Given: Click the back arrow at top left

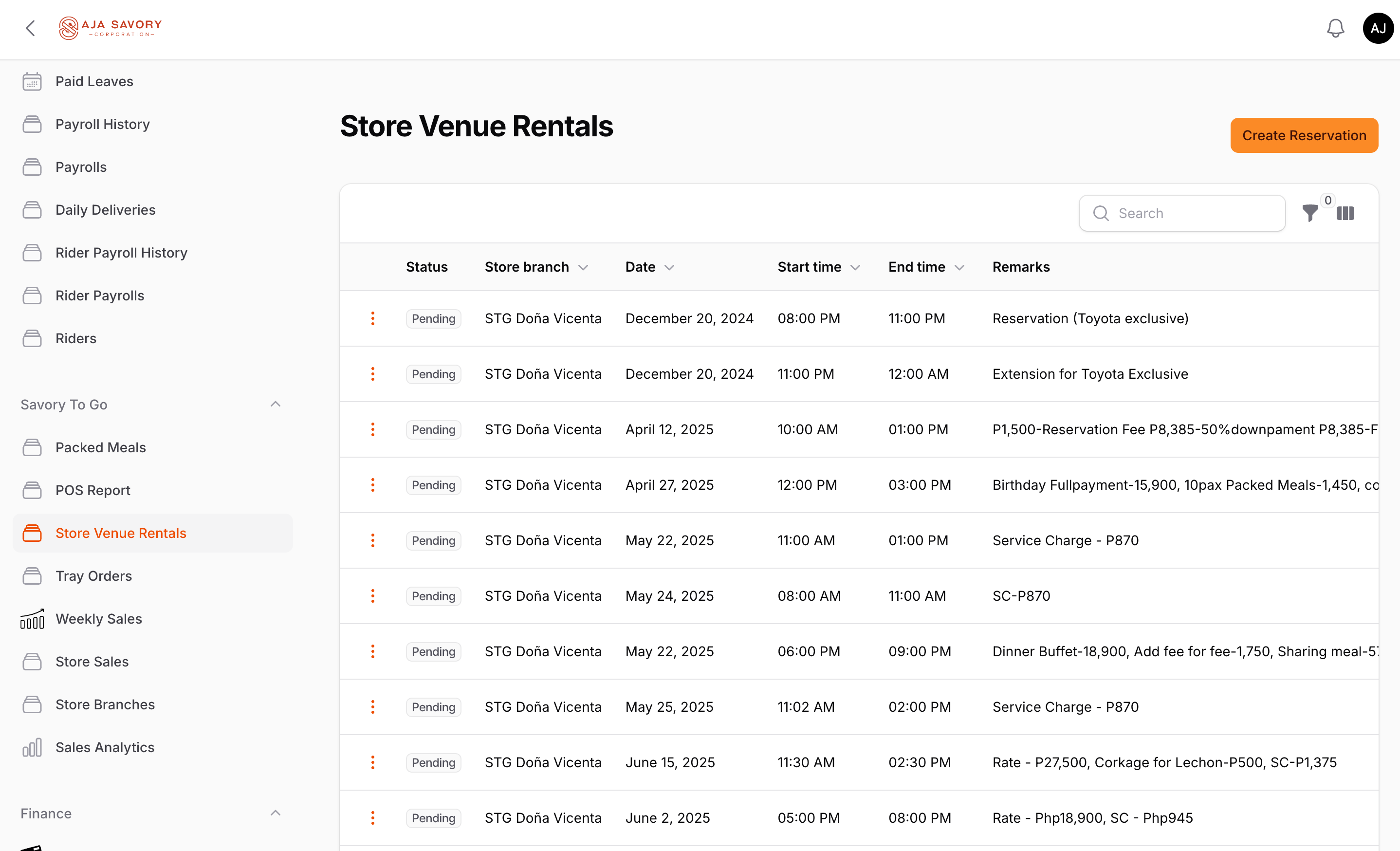Looking at the screenshot, I should [x=31, y=28].
